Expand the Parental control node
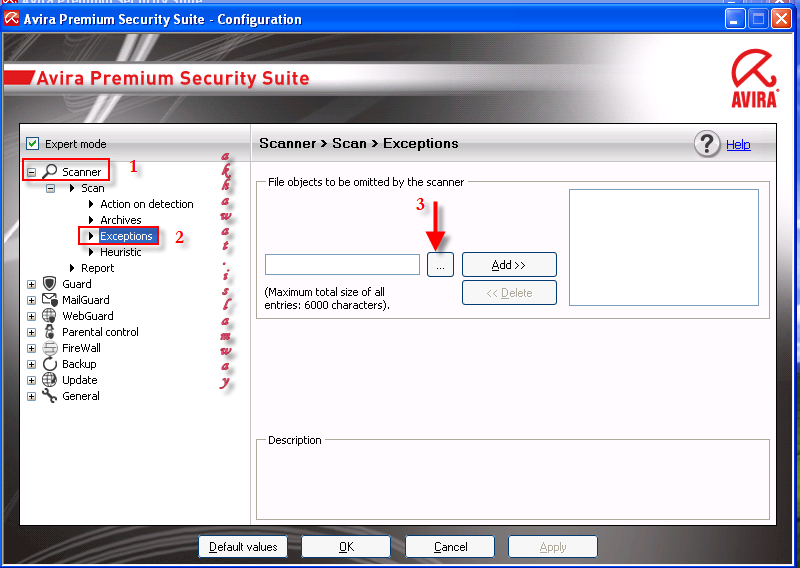The image size is (800, 568). pyautogui.click(x=32, y=332)
